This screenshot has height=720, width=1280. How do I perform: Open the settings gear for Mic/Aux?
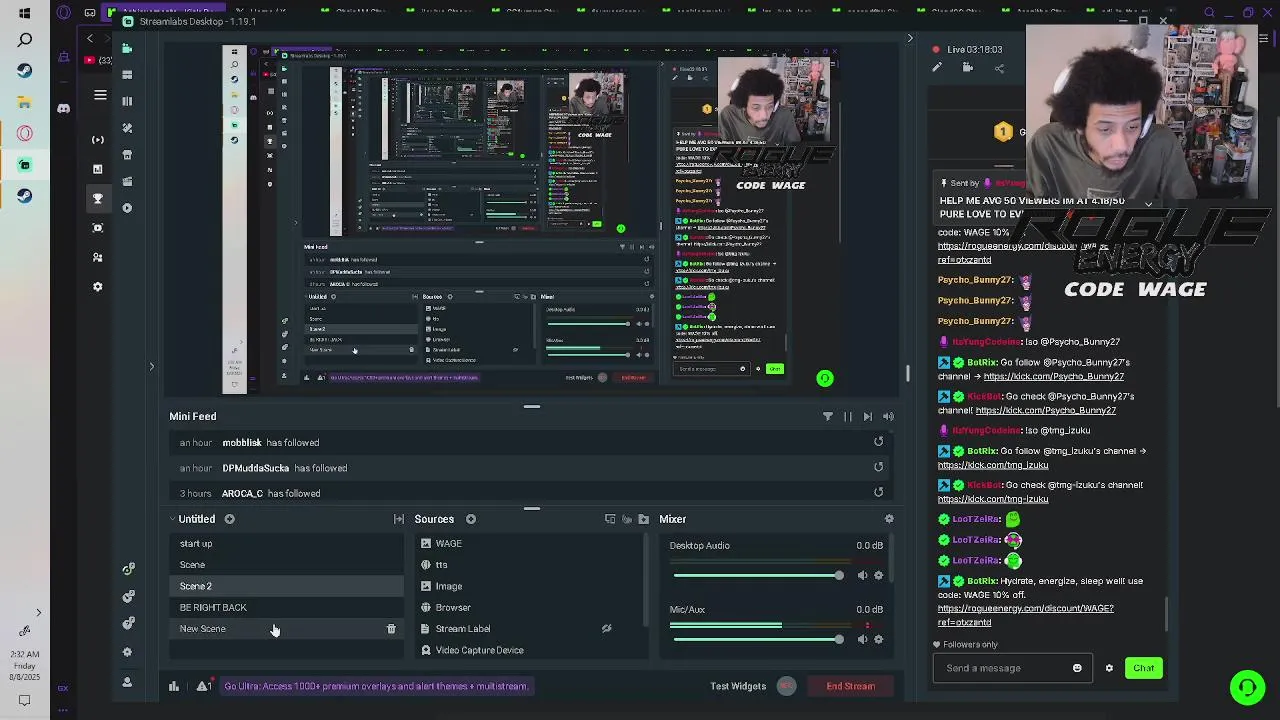[x=879, y=639]
